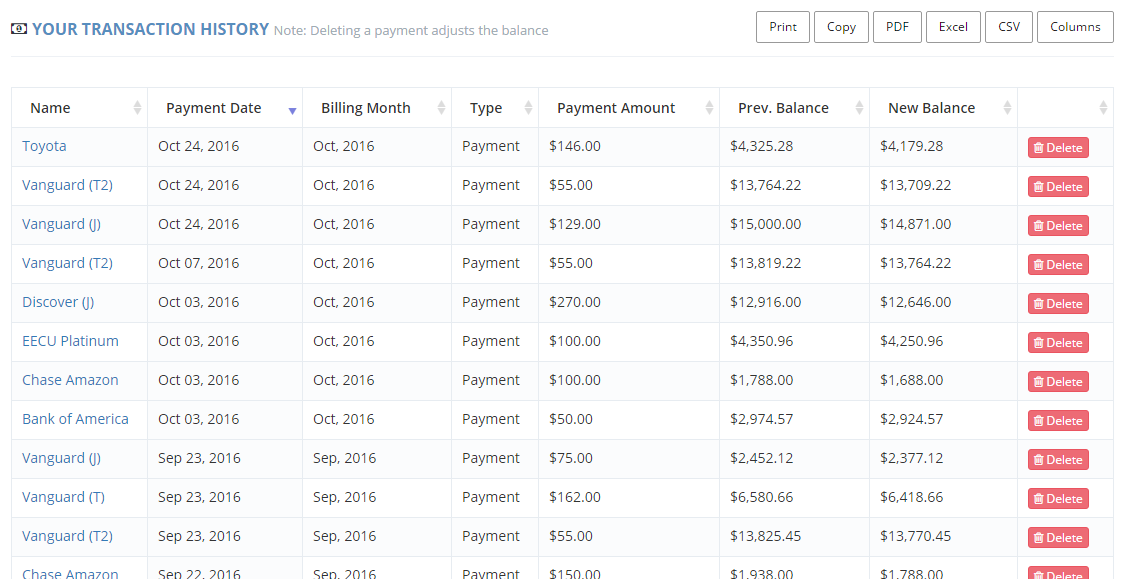Select the $15,000.00 previous balance cell
Viewport: 1125px width, 579px height.
pos(794,224)
